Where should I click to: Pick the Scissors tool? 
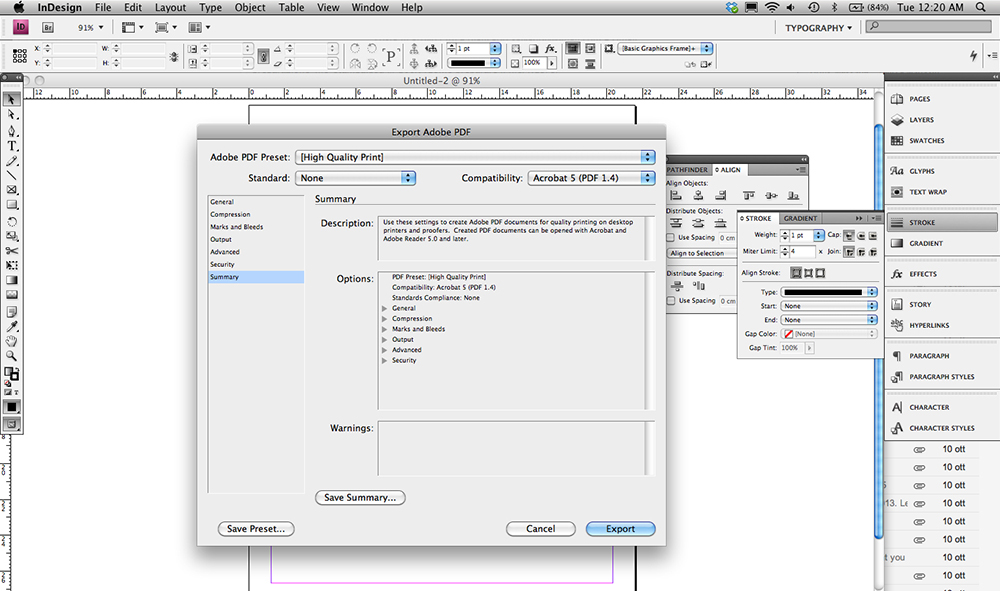[x=12, y=250]
